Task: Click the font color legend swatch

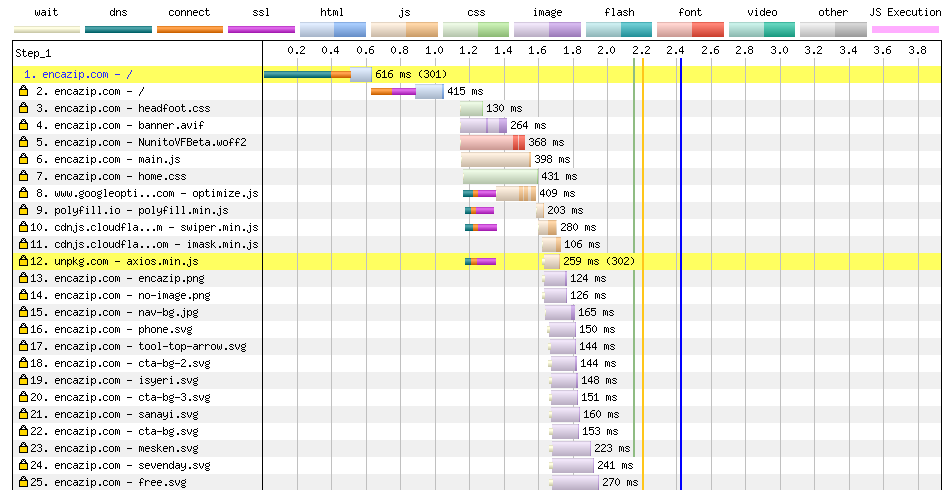Action: (x=690, y=30)
